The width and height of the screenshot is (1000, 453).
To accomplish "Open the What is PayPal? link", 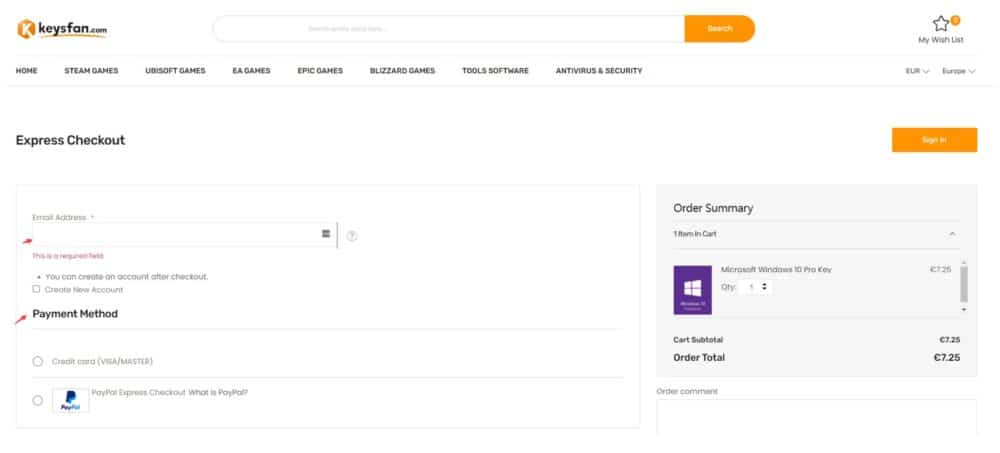I will [x=218, y=392].
